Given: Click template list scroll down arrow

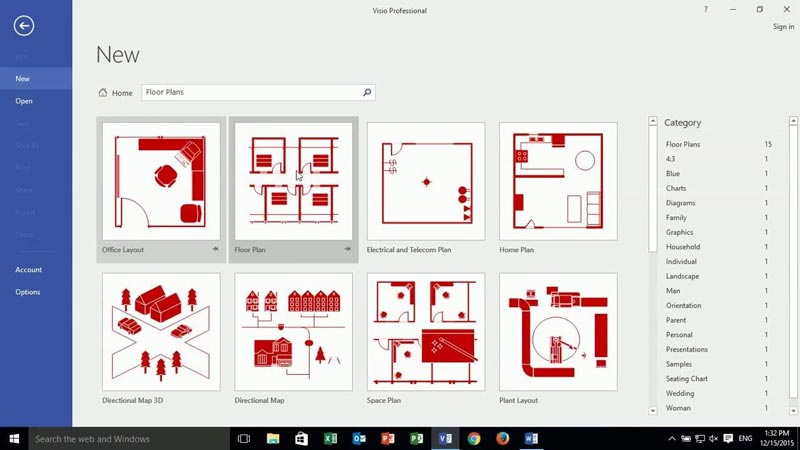Looking at the screenshot, I should (x=653, y=411).
